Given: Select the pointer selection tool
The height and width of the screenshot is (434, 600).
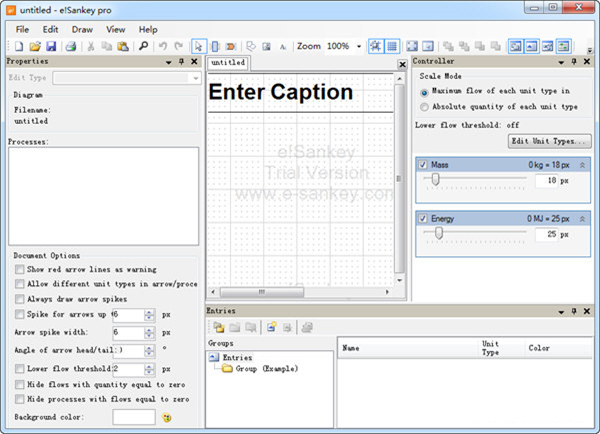Looking at the screenshot, I should 198,46.
